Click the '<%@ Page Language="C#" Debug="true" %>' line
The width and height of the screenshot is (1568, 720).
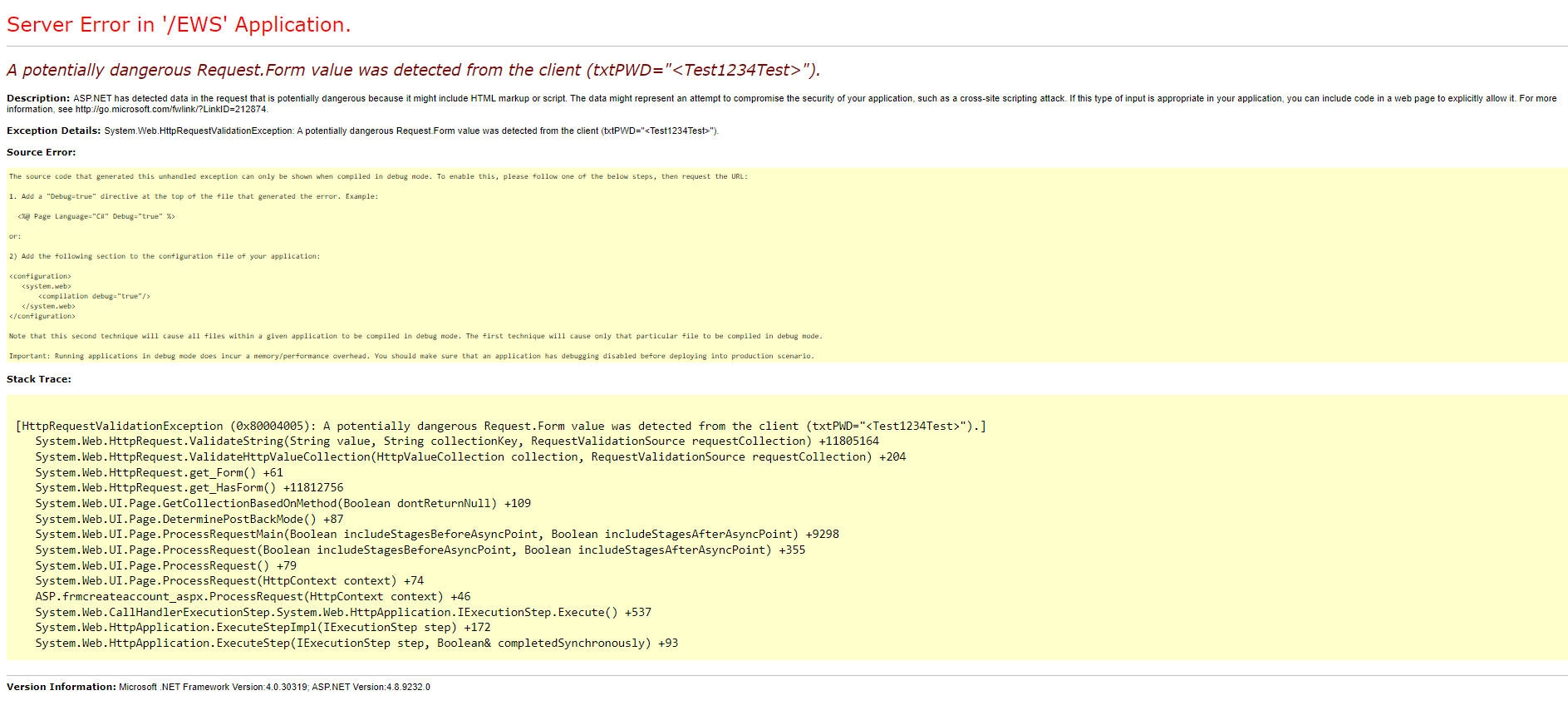pos(96,216)
